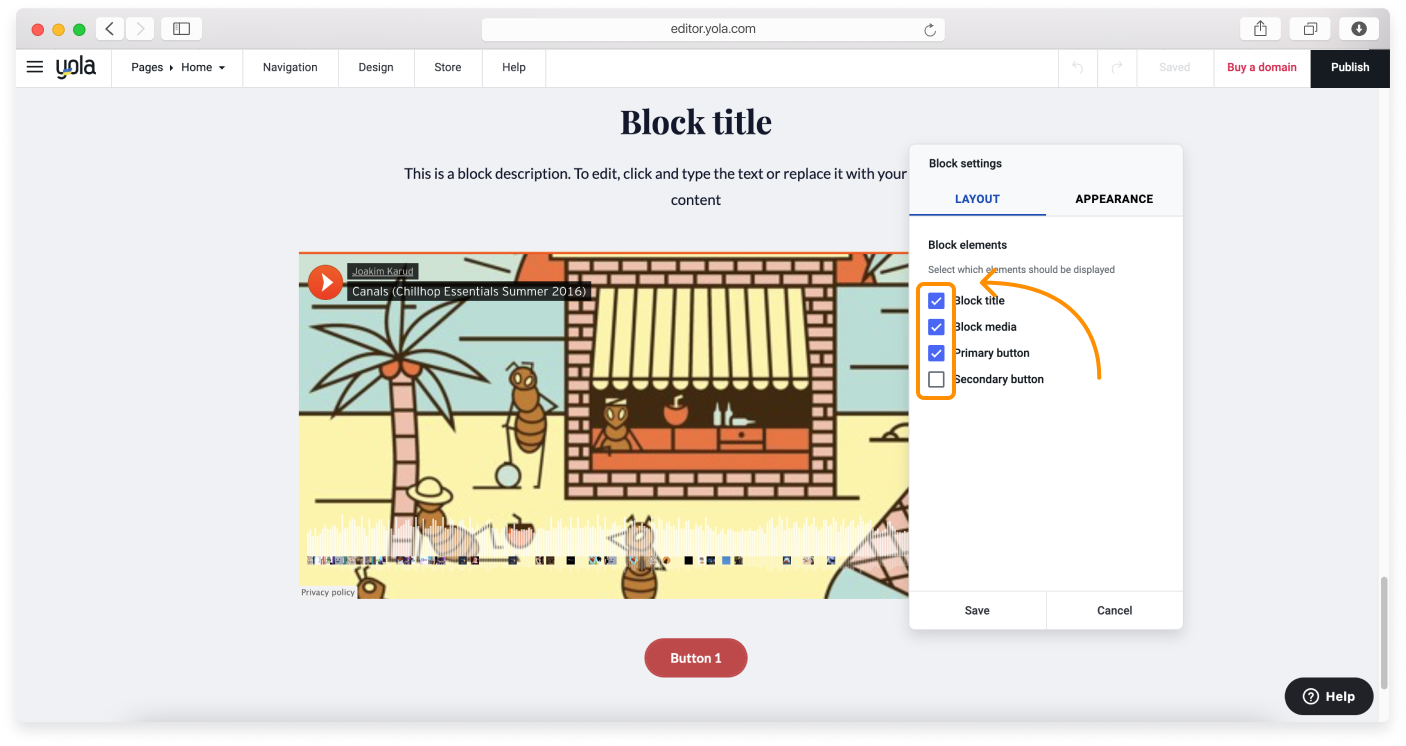Open the downloads icon in the browser toolbar
The image size is (1406, 746).
1359,28
